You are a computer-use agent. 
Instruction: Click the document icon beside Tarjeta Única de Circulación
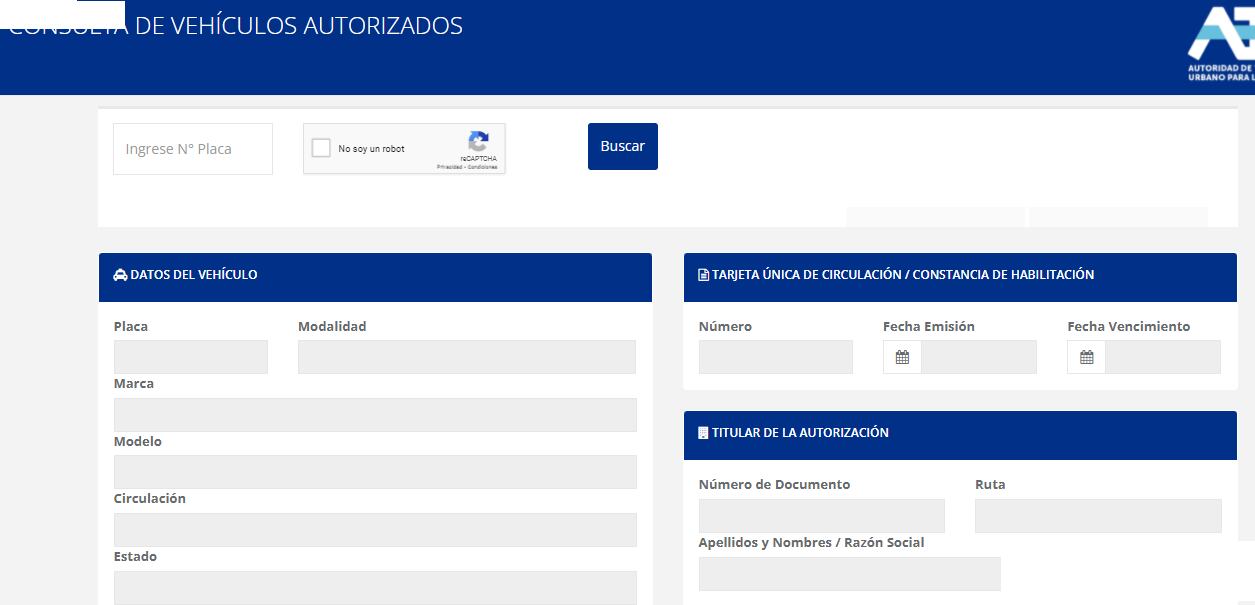(703, 276)
